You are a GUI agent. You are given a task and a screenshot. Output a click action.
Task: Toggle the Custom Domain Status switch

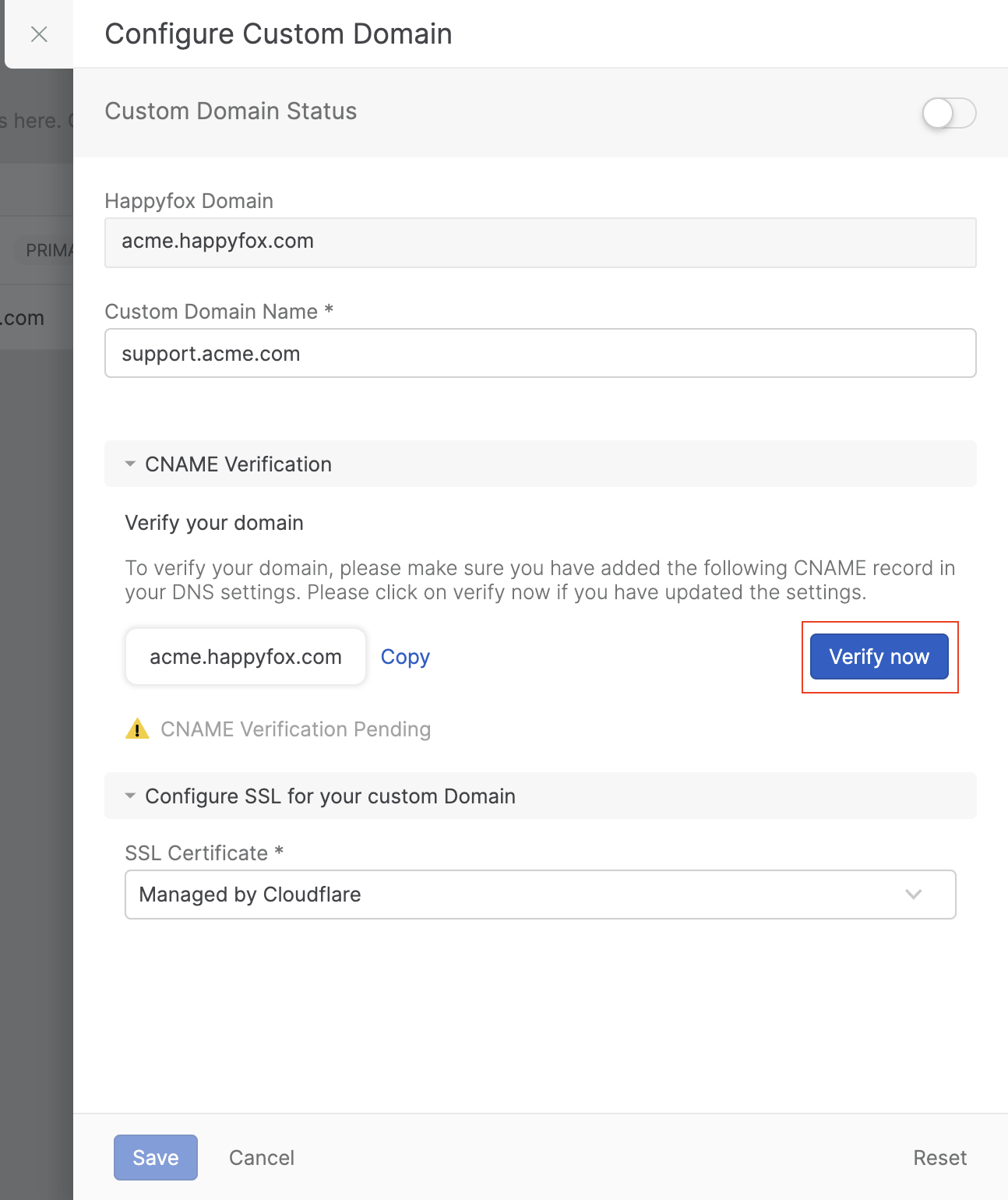click(x=949, y=113)
